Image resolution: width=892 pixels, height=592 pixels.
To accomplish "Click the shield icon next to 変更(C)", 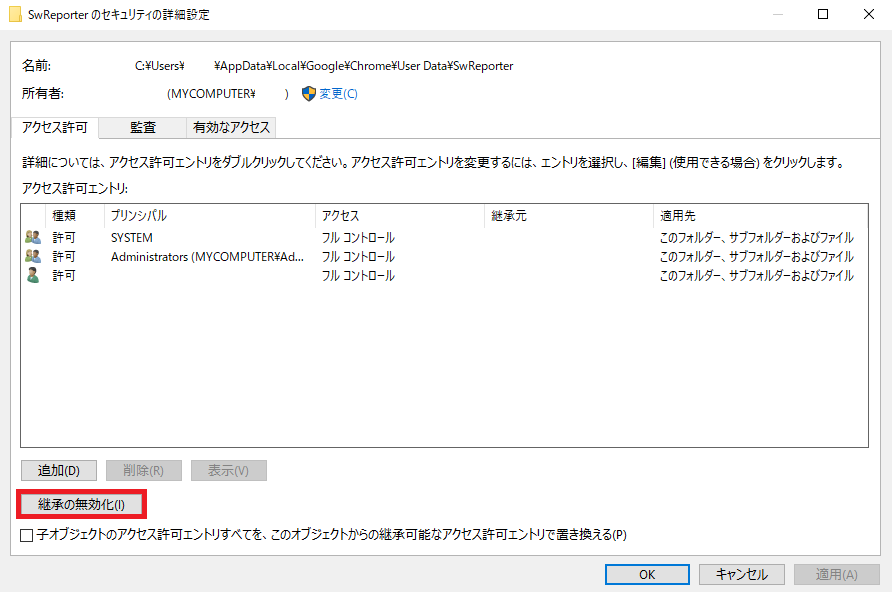I will (308, 94).
